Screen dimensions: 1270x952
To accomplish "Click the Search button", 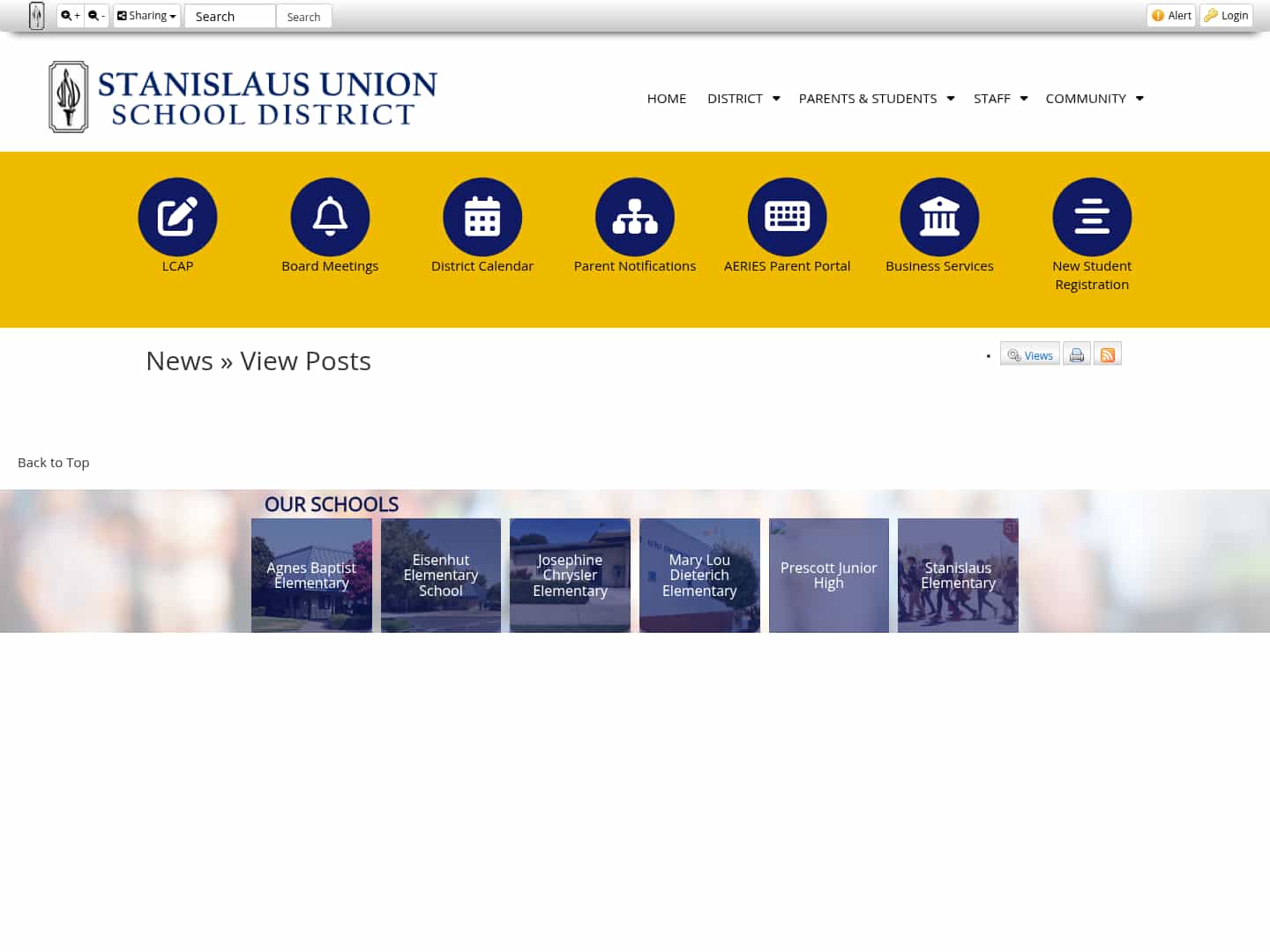I will pyautogui.click(x=303, y=16).
